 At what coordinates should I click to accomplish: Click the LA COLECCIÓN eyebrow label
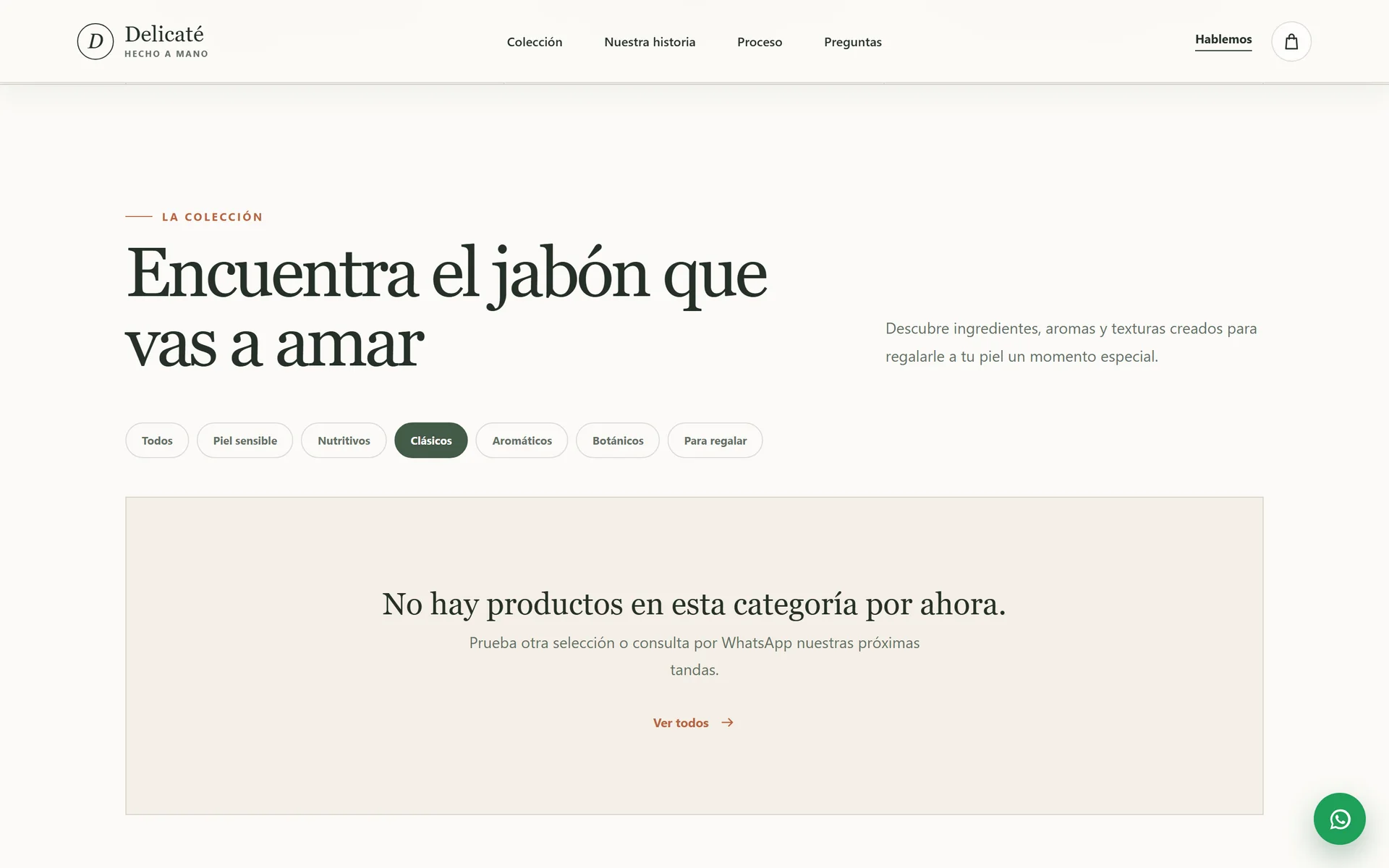pos(212,217)
